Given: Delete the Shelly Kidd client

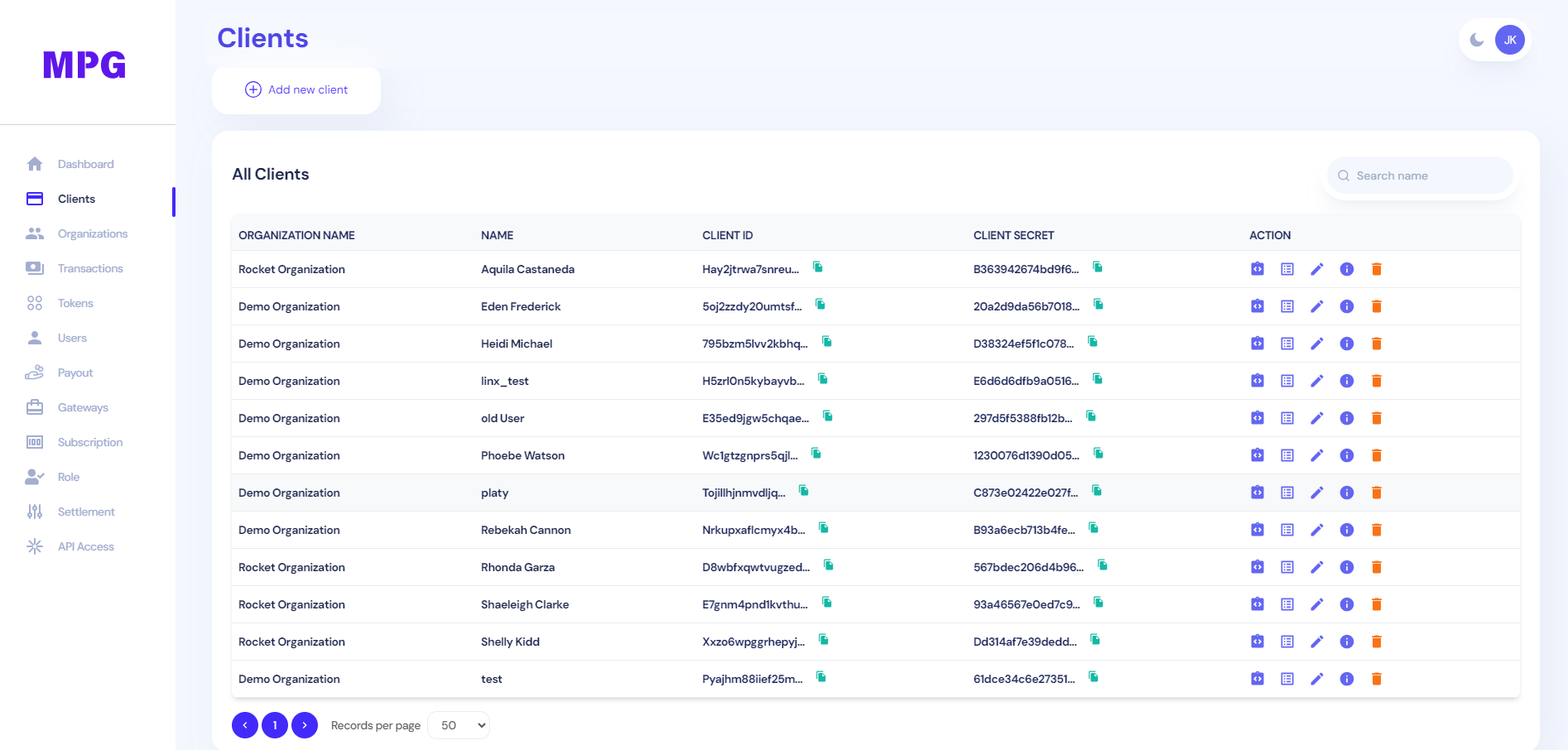Looking at the screenshot, I should tap(1376, 642).
